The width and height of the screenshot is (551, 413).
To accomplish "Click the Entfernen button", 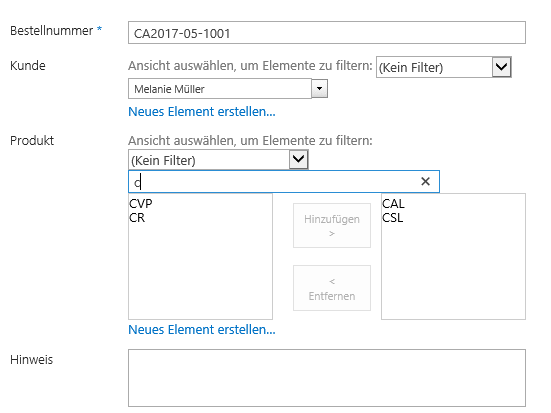I will 332,288.
